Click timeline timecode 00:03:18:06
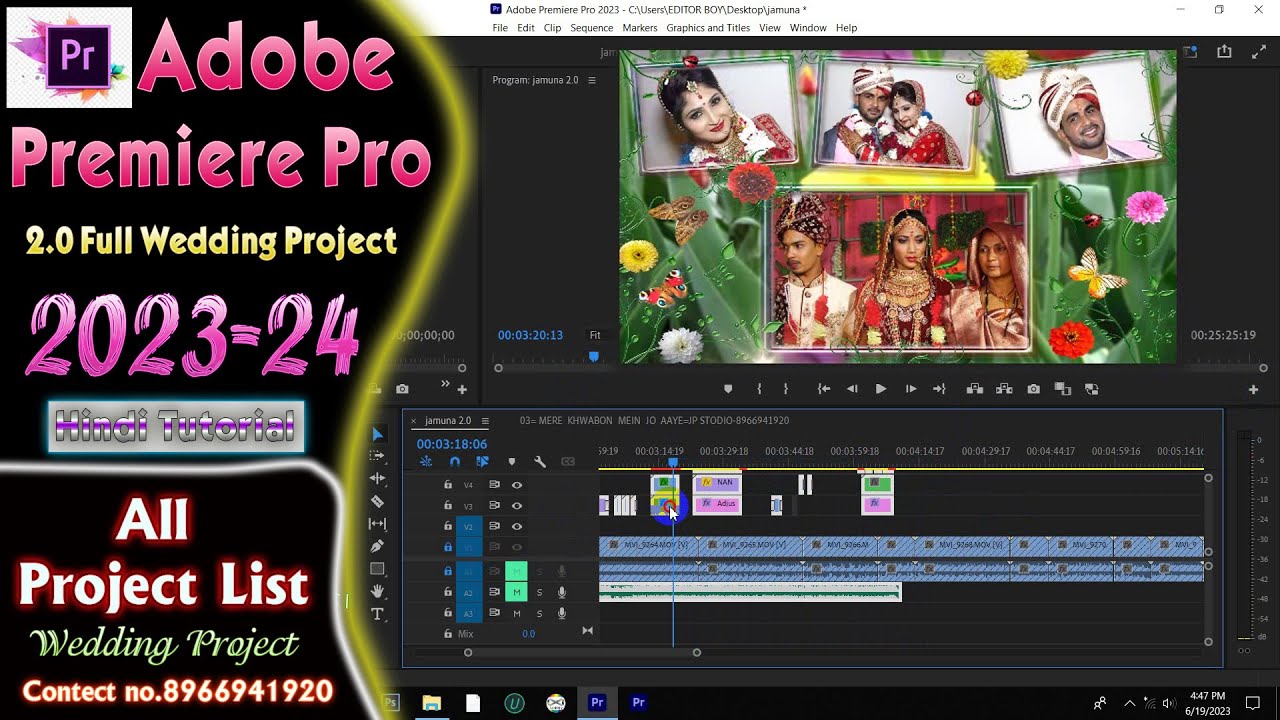 point(452,444)
